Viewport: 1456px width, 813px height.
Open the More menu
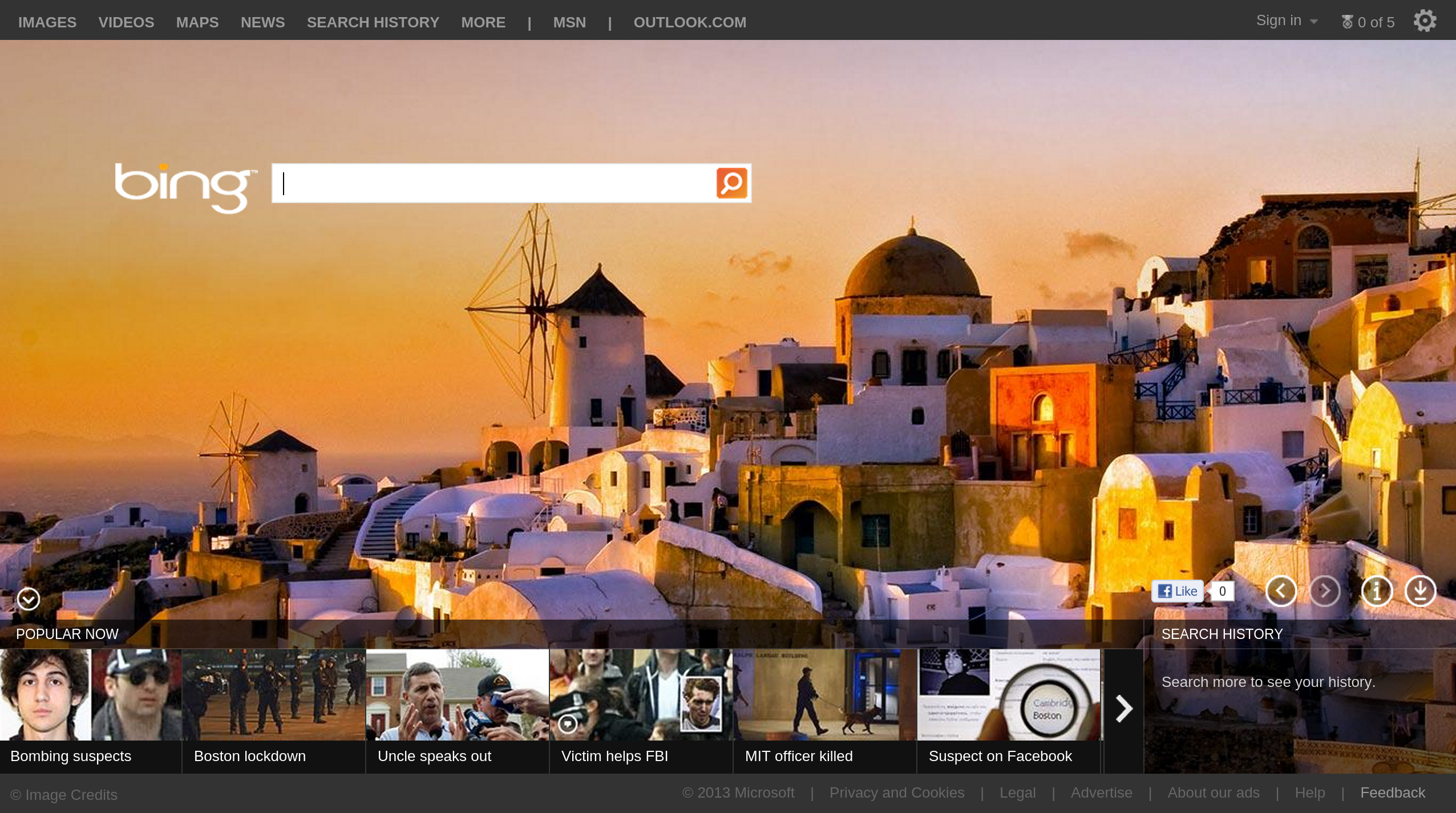coord(483,22)
